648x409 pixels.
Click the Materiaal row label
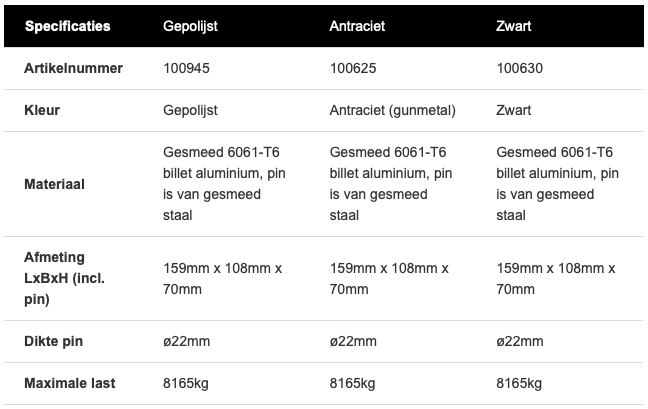[x=54, y=183]
